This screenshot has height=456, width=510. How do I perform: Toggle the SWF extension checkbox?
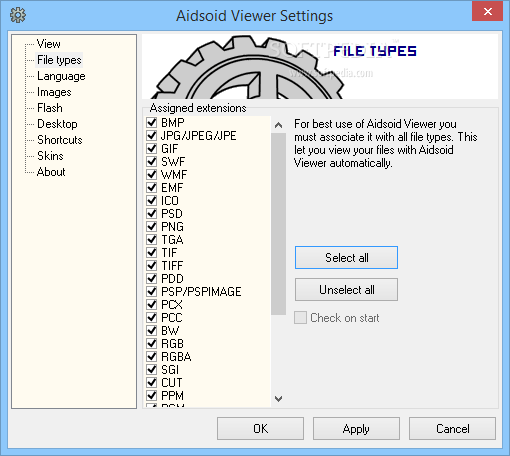point(152,161)
